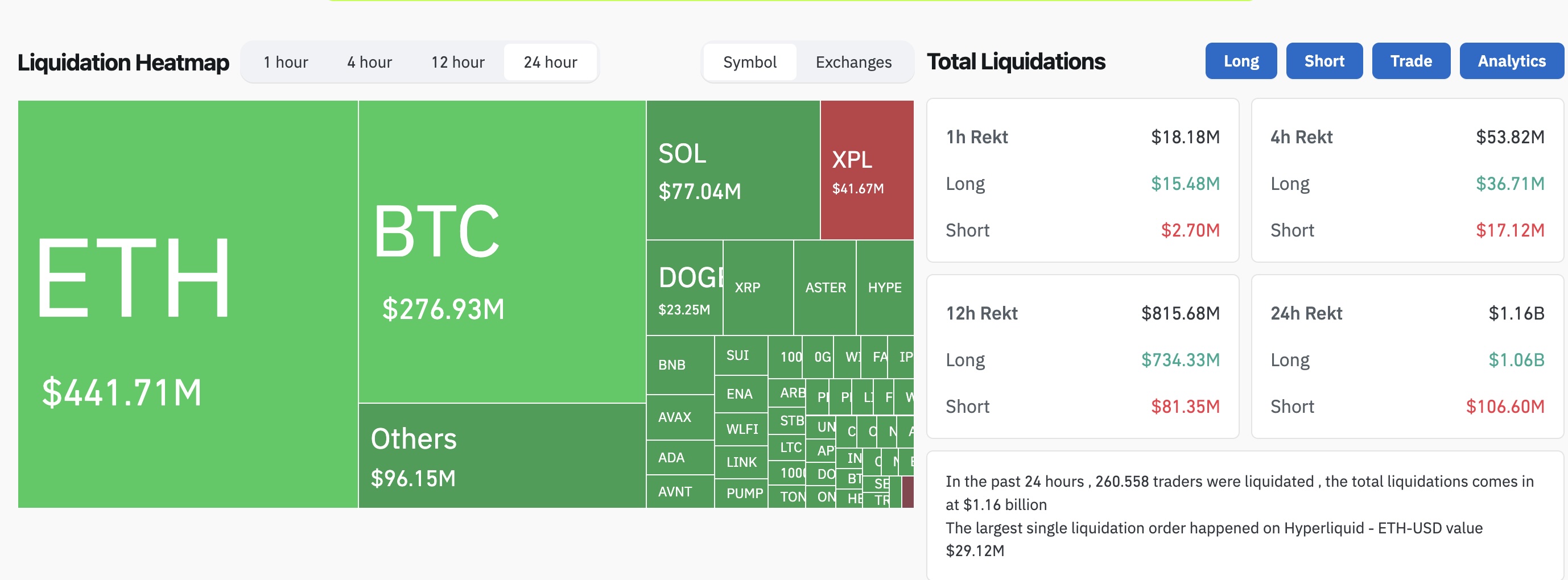Click the 24h Rekt $1.16B total
This screenshot has height=580, width=1568.
[1516, 313]
